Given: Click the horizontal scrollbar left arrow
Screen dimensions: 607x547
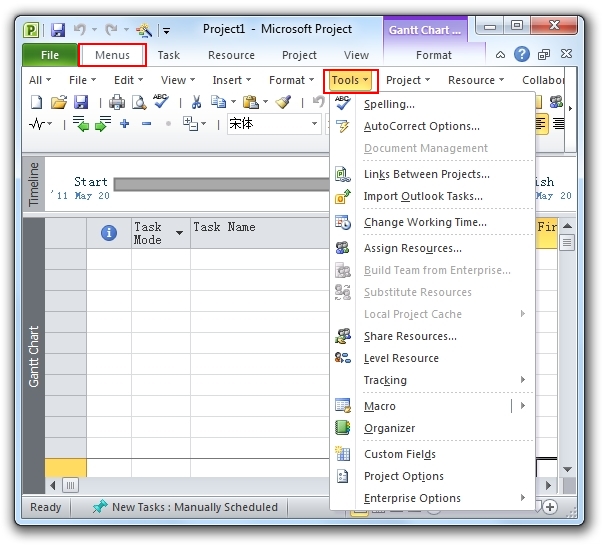Looking at the screenshot, I should 53,485.
